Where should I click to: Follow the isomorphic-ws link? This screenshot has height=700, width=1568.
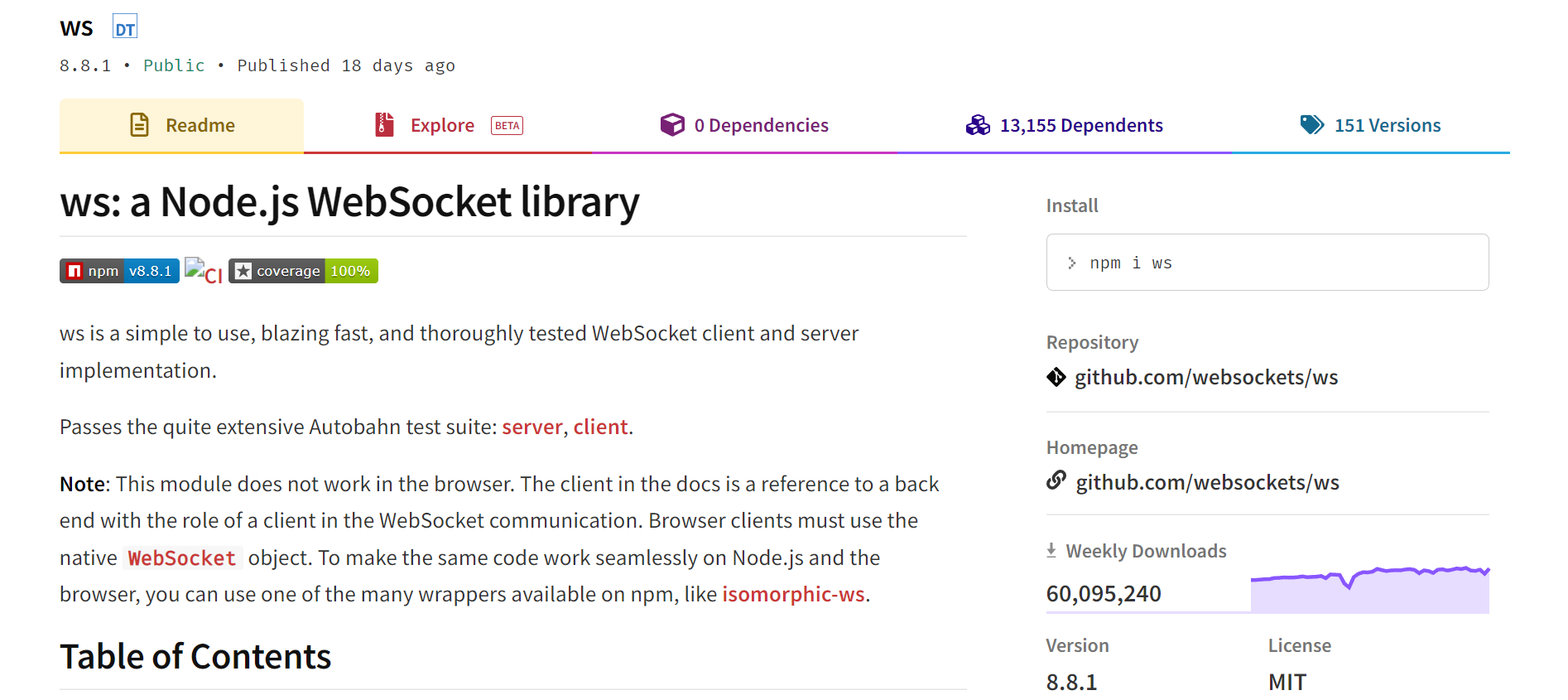tap(793, 594)
